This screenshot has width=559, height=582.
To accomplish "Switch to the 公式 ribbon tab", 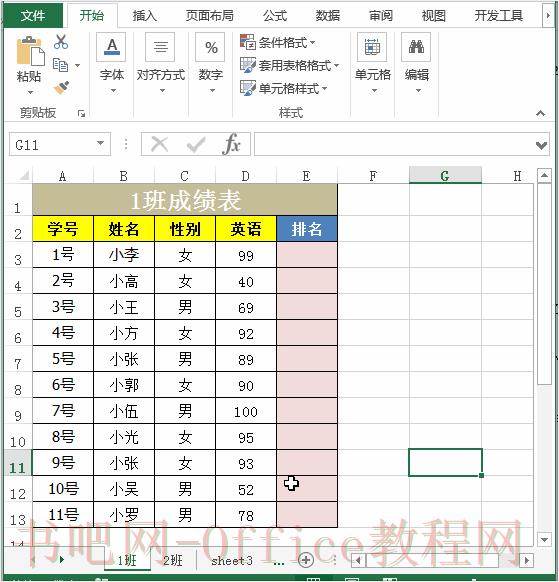I will pyautogui.click(x=275, y=16).
